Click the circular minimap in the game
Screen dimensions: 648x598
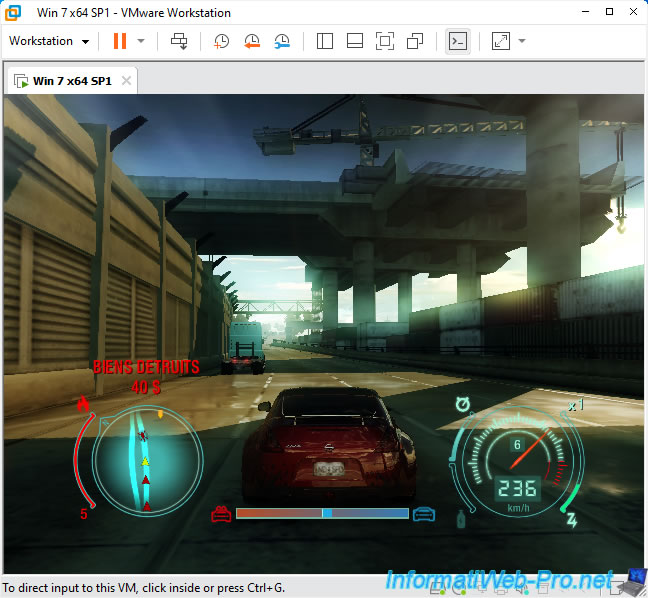click(x=148, y=460)
